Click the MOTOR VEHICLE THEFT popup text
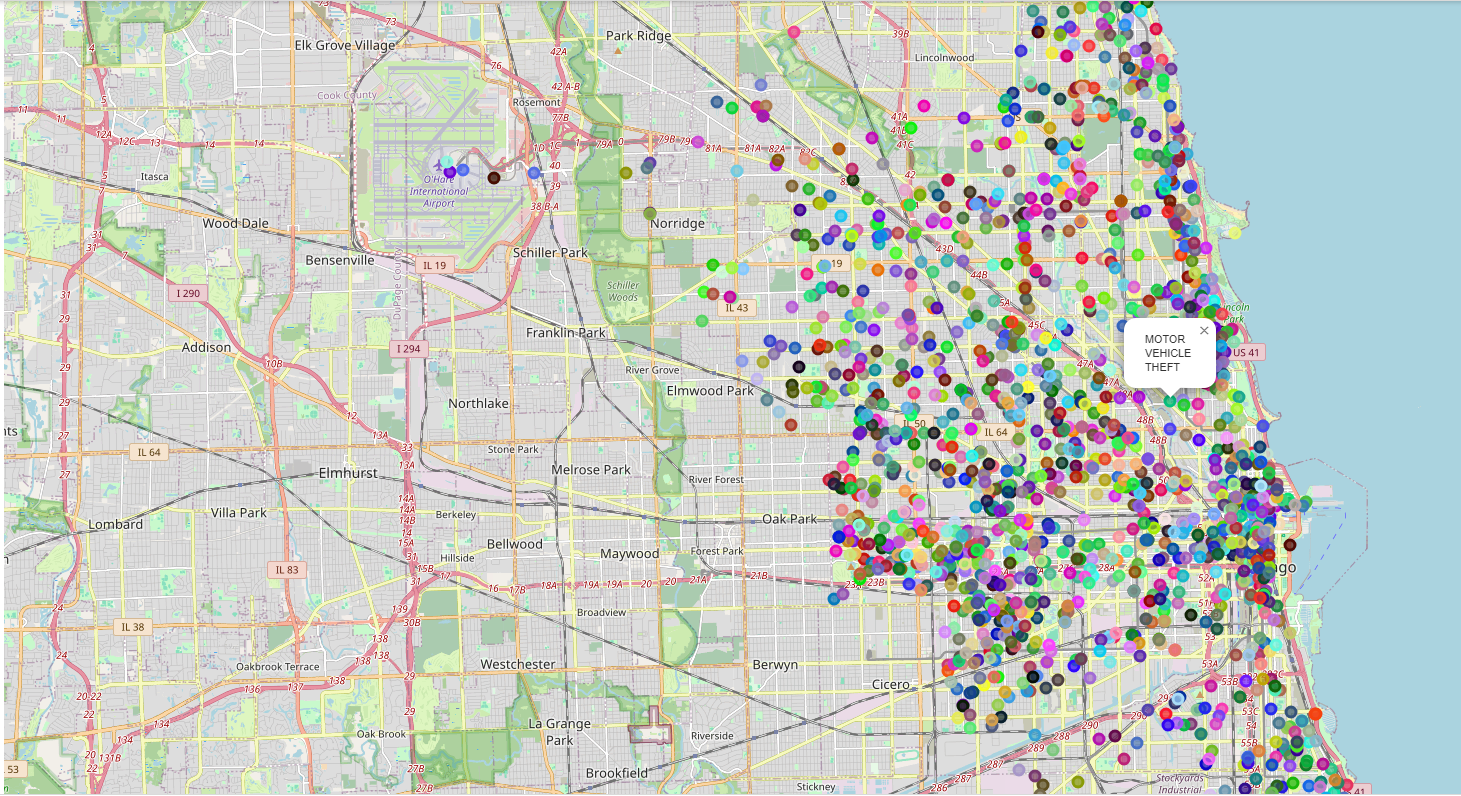The height and width of the screenshot is (796, 1461). tap(1167, 353)
